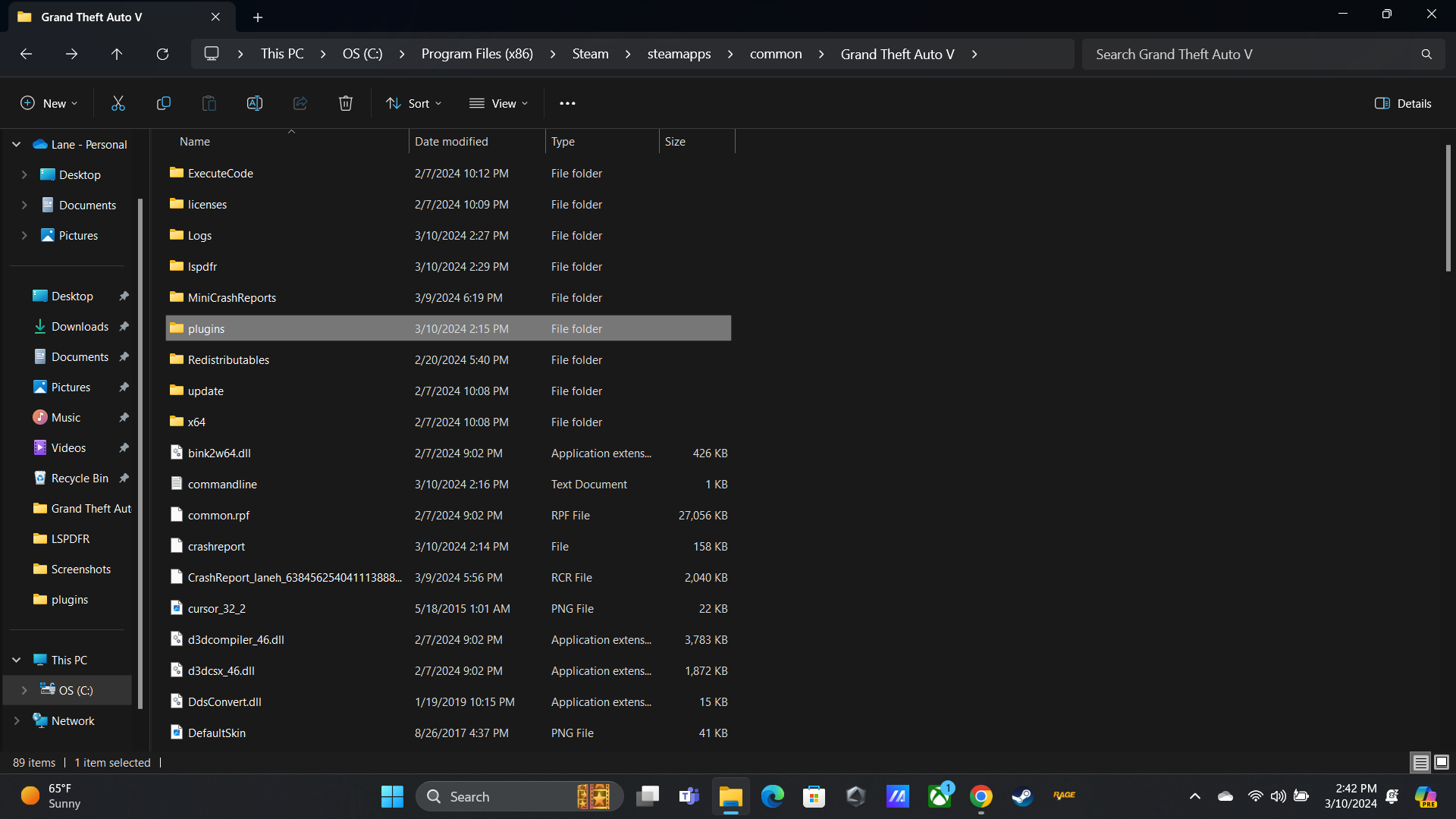Click the Rename icon
This screenshot has width=1456, height=819.
pyautogui.click(x=255, y=103)
